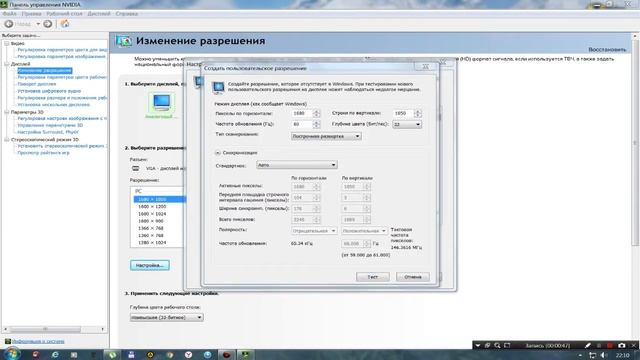Viewport: 640px width, 360px height.
Task: Collapse the Стереоскопический режим 3D node
Action: pyautogui.click(x=7, y=140)
